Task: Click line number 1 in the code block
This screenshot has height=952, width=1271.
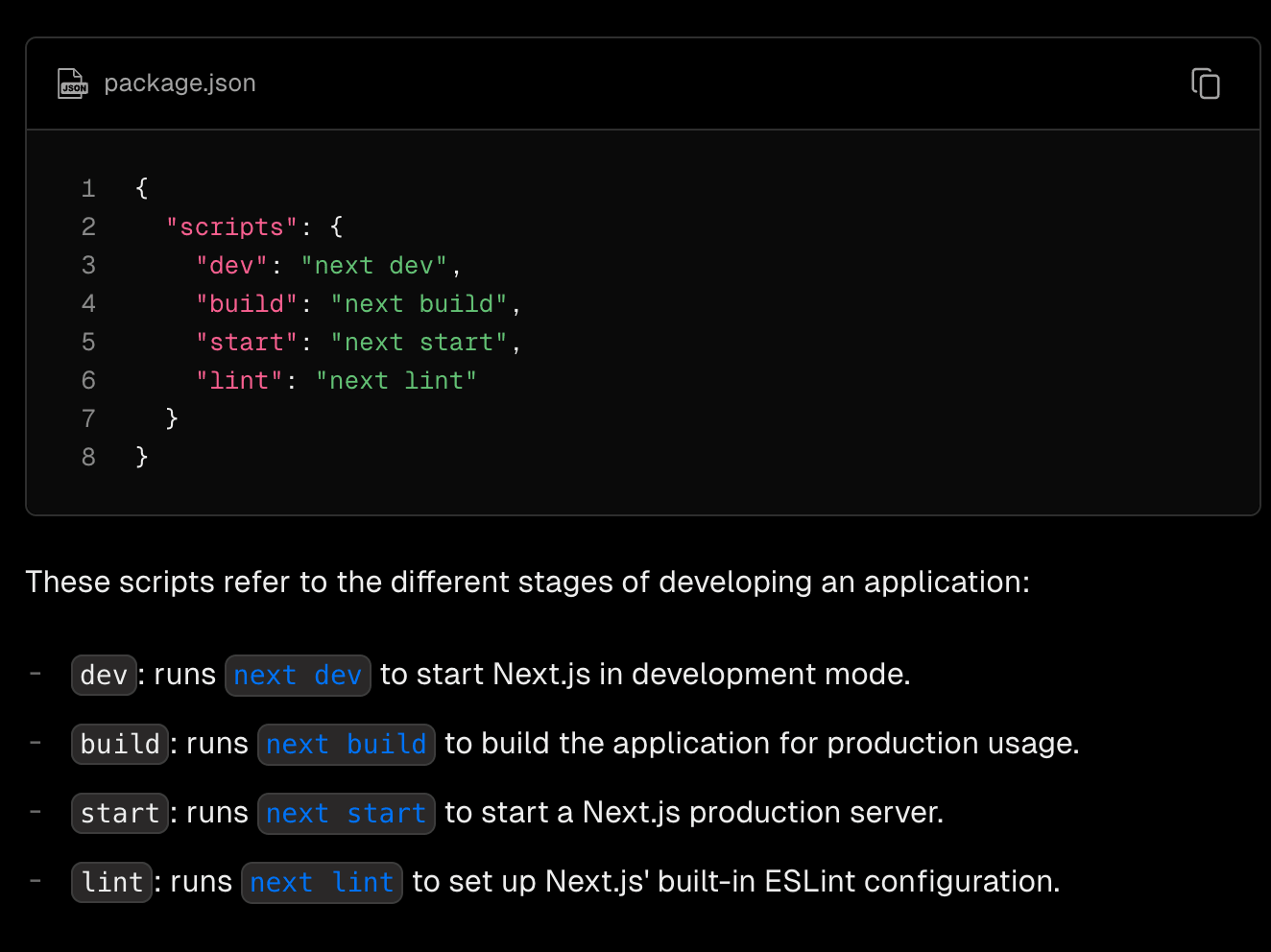Action: (88, 188)
